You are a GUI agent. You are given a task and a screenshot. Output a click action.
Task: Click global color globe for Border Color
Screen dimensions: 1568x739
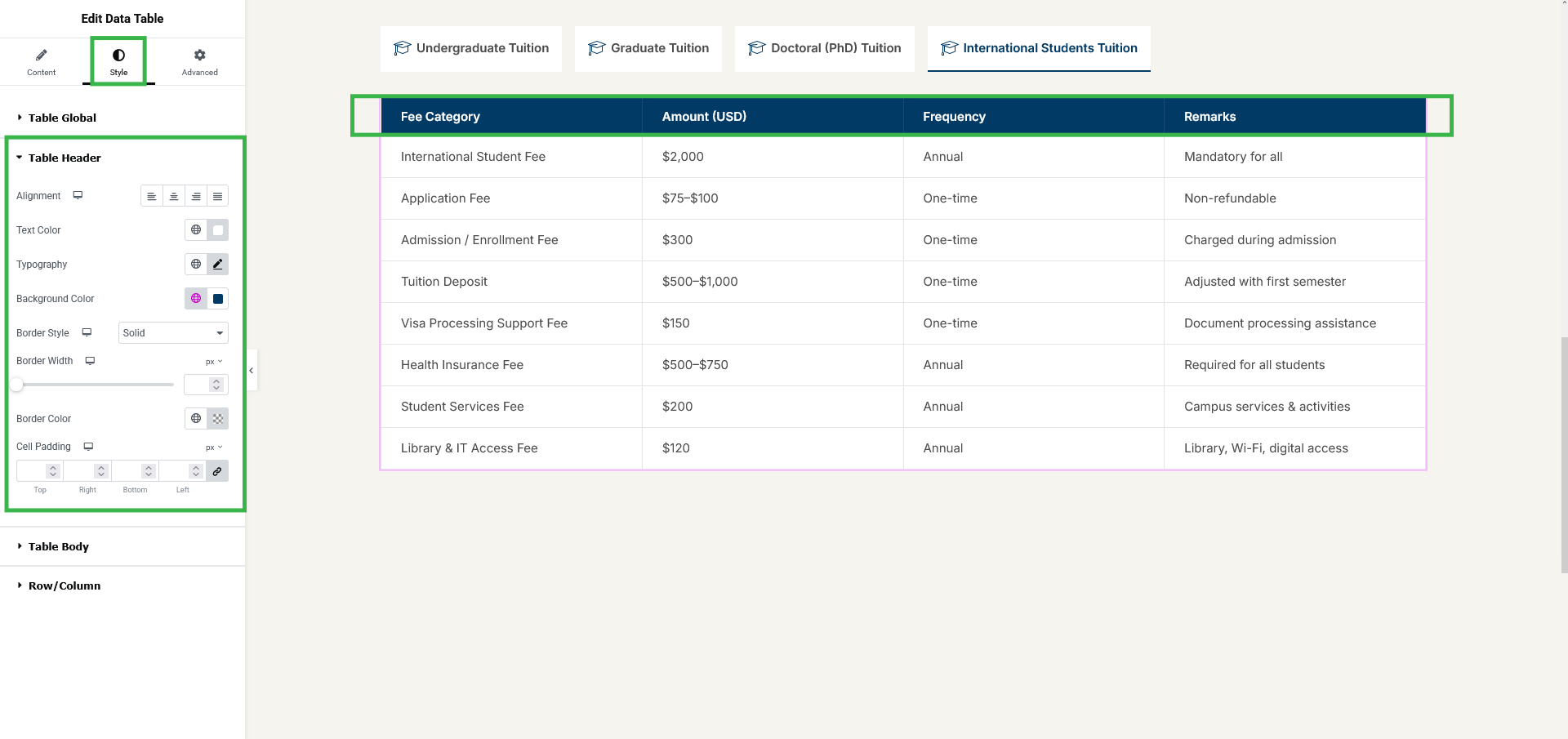point(196,419)
